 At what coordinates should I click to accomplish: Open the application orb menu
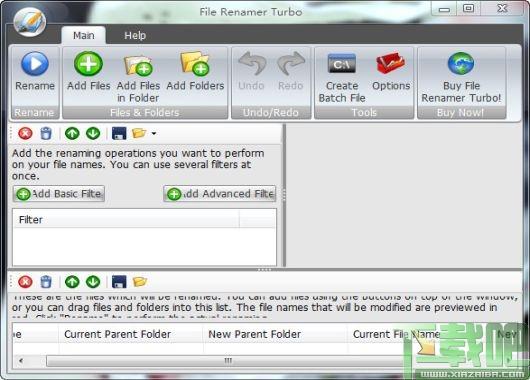[x=29, y=22]
